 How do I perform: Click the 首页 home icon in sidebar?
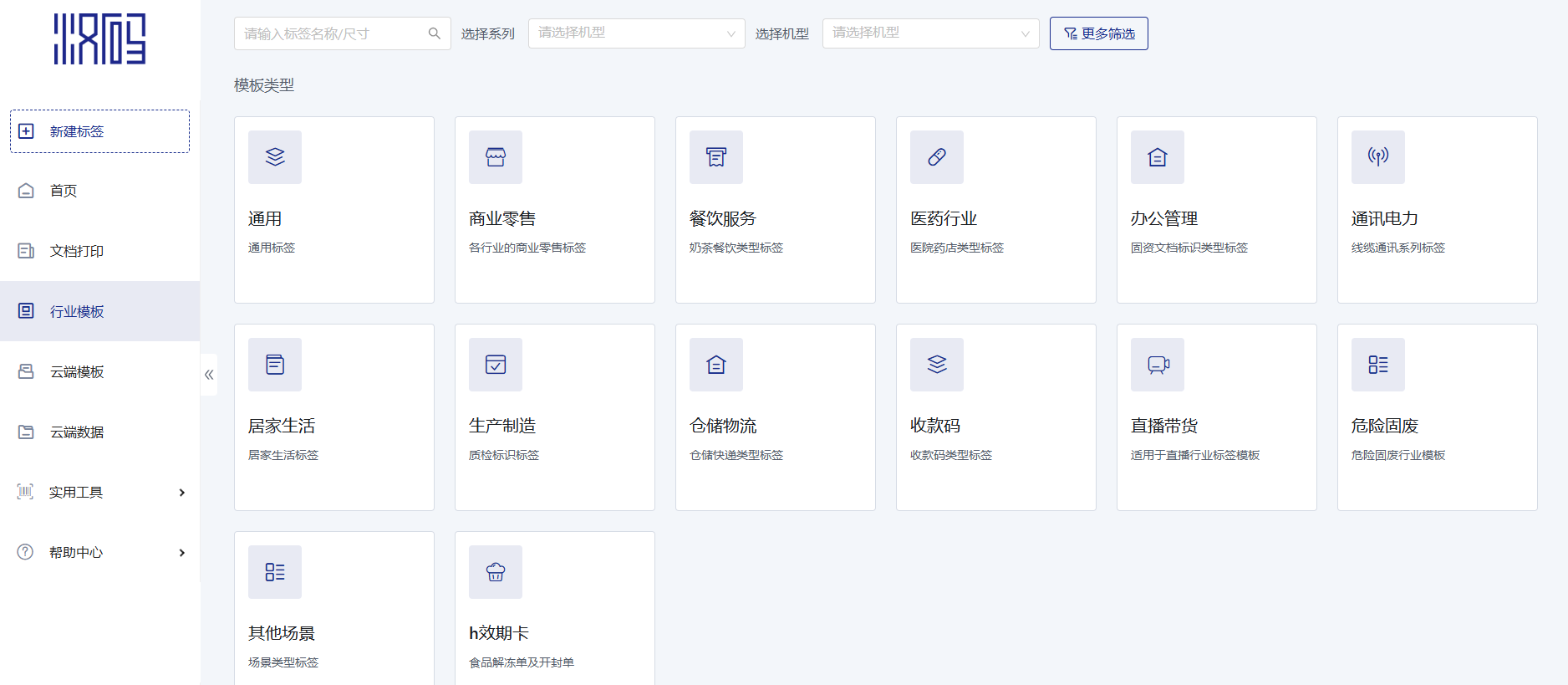click(26, 191)
